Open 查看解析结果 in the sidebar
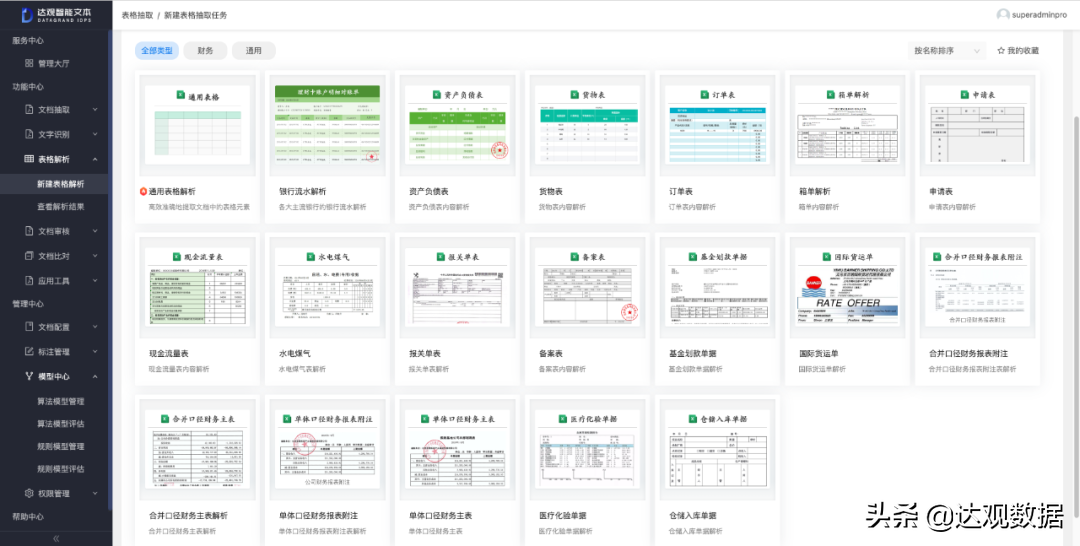The image size is (1080, 546). [x=61, y=206]
